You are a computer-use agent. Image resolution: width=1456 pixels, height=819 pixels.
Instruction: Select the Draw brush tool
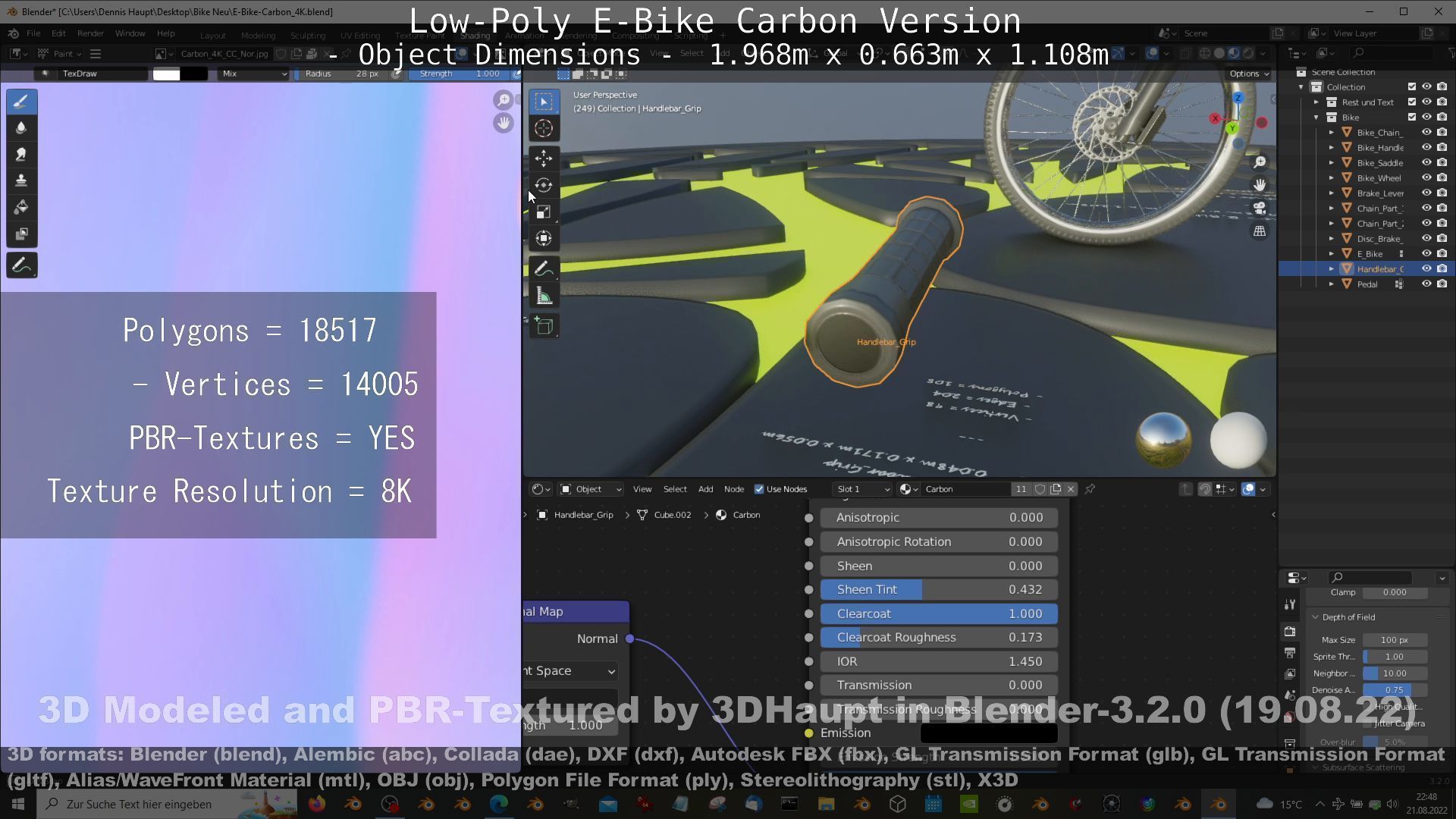21,102
